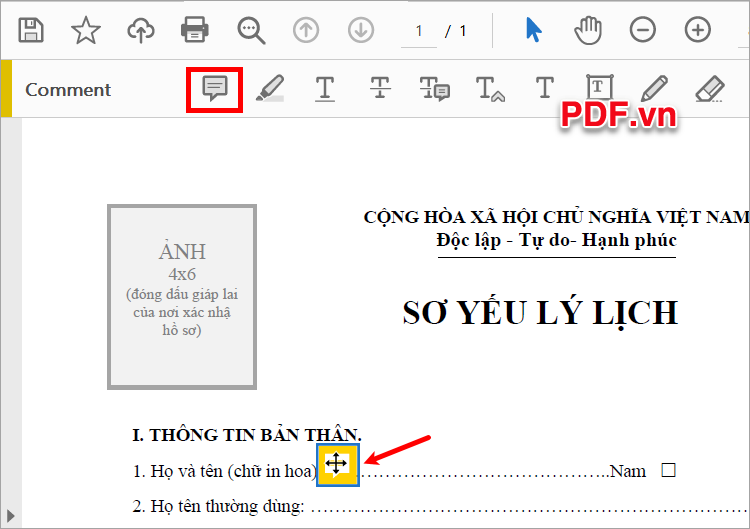Select the Highlight text marker tool

(x=270, y=88)
